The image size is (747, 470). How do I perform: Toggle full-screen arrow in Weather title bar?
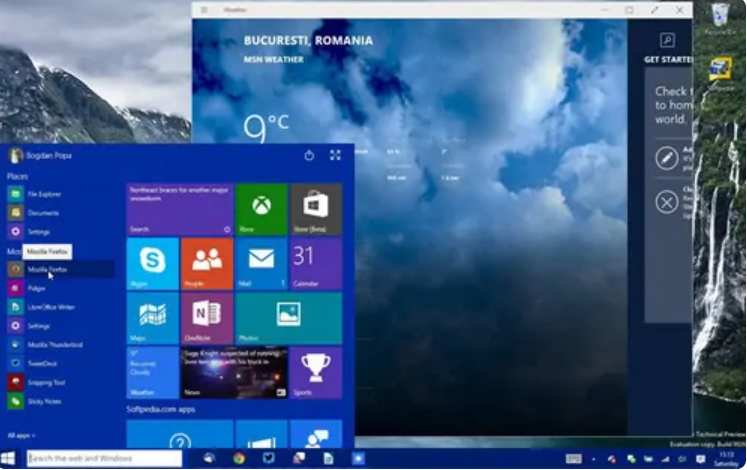655,10
